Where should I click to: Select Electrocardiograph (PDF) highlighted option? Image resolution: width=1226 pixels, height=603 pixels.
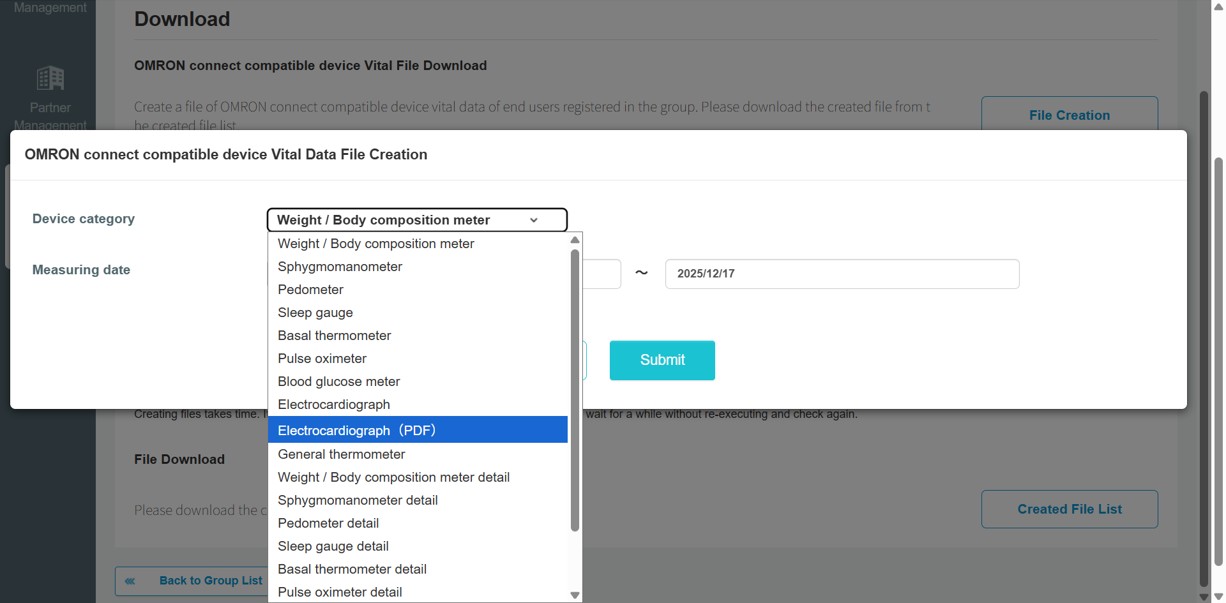point(418,430)
